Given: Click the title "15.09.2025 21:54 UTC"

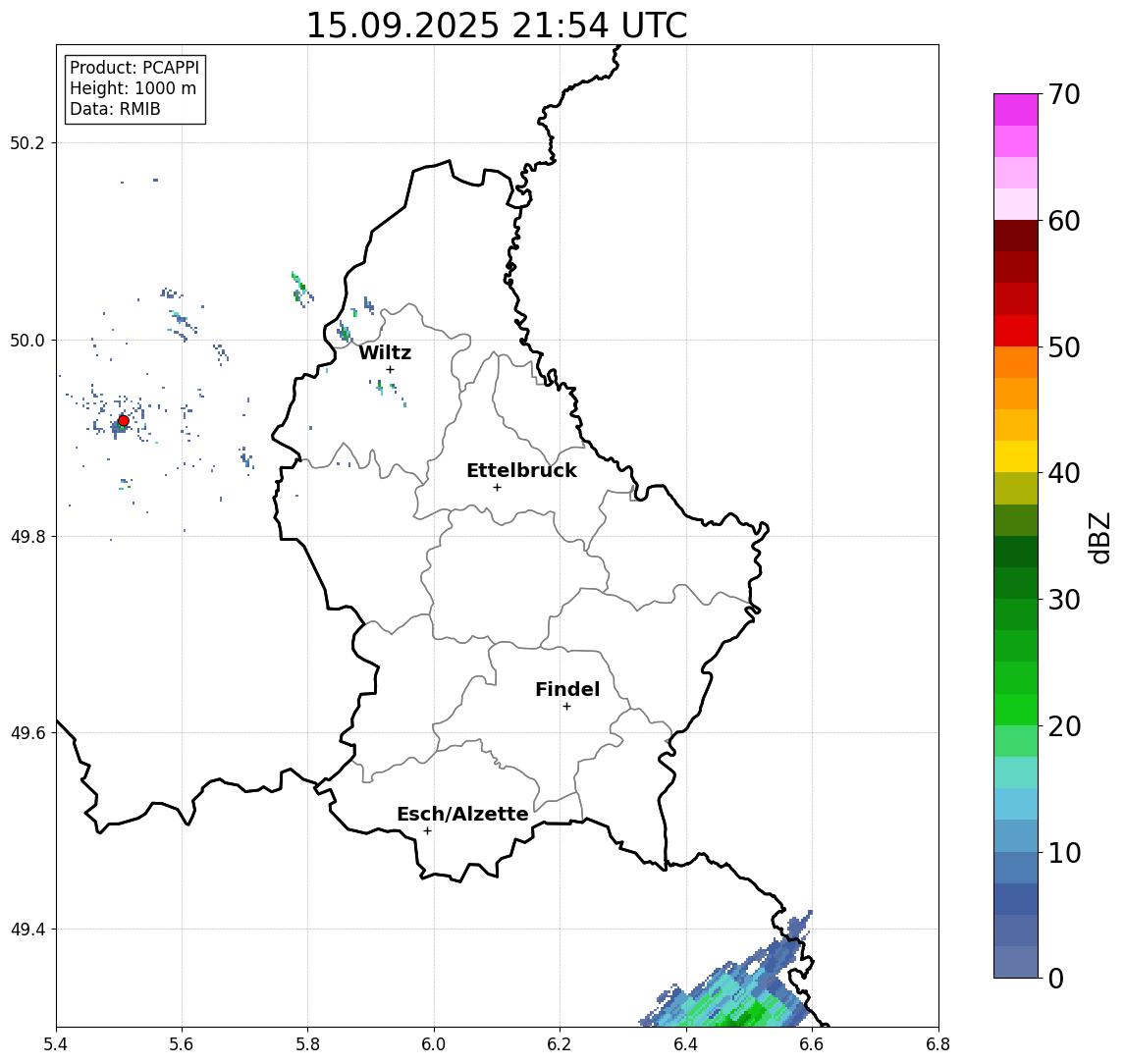Looking at the screenshot, I should click(x=497, y=26).
